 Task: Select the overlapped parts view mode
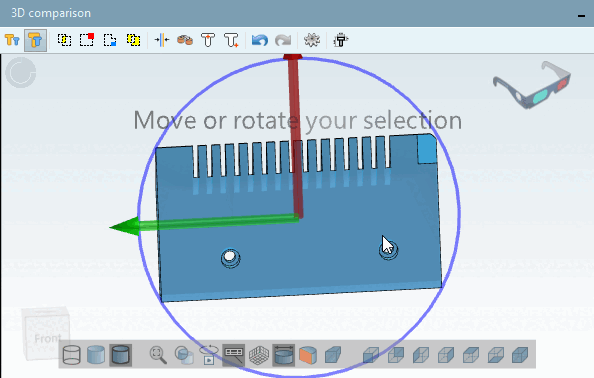tap(35, 40)
